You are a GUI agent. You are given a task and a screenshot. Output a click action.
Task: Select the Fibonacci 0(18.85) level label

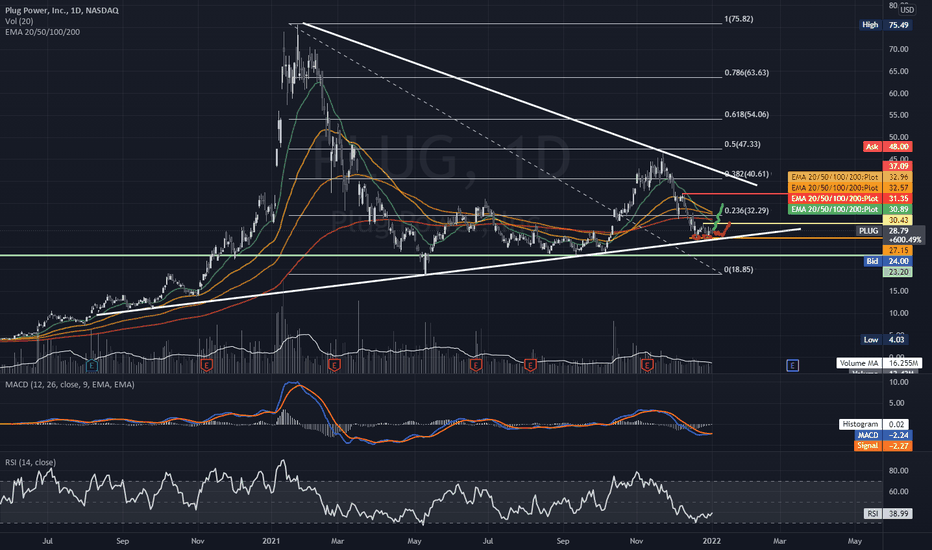pos(738,269)
